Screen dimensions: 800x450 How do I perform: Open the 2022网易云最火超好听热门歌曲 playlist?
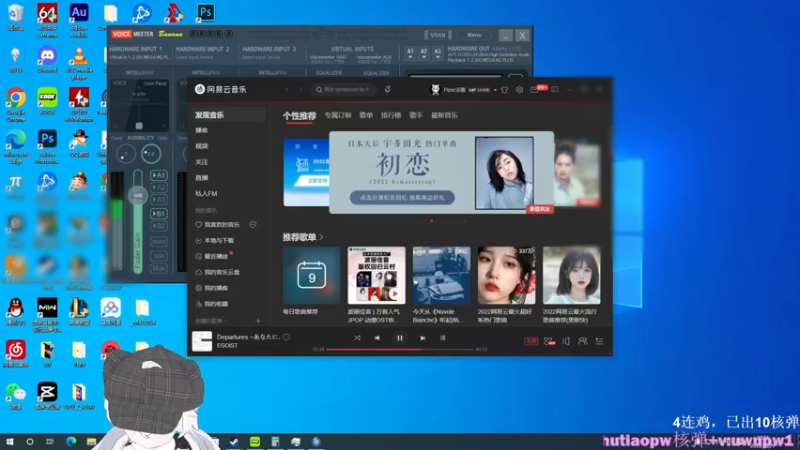click(x=506, y=276)
